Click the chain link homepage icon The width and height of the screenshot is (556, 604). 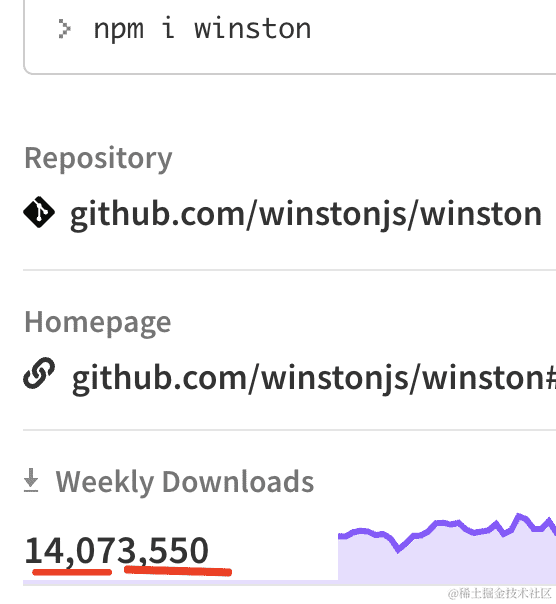(39, 373)
